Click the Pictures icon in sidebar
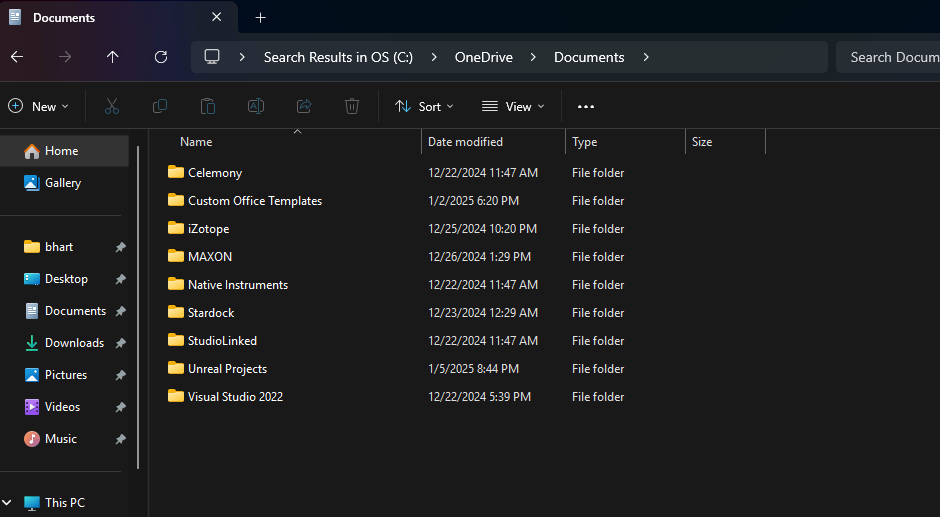The height and width of the screenshot is (517, 940). 32,375
